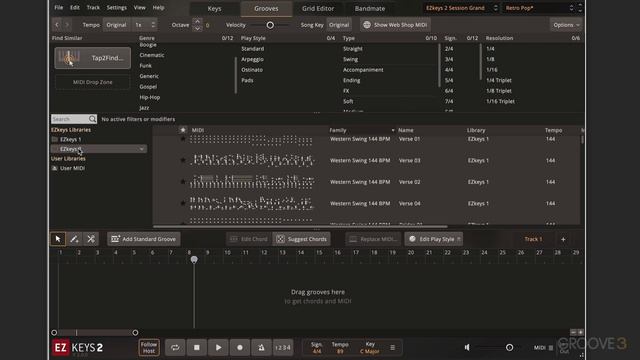
Task: Start recording with record button
Action: [x=240, y=347]
